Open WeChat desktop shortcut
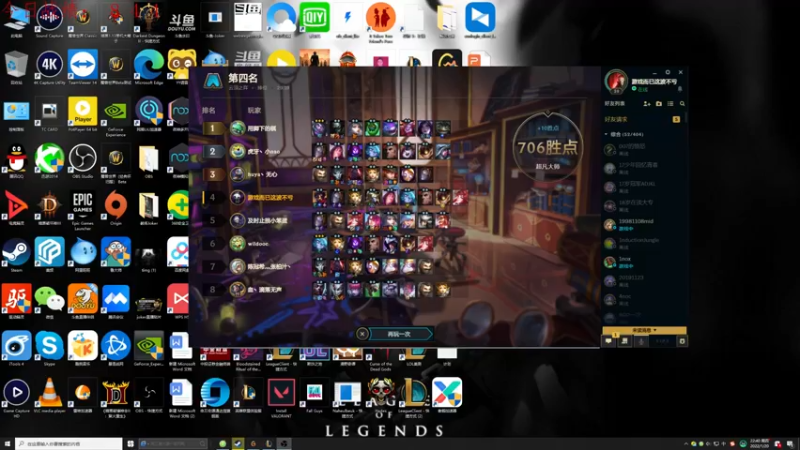The height and width of the screenshot is (450, 800). click(x=49, y=302)
